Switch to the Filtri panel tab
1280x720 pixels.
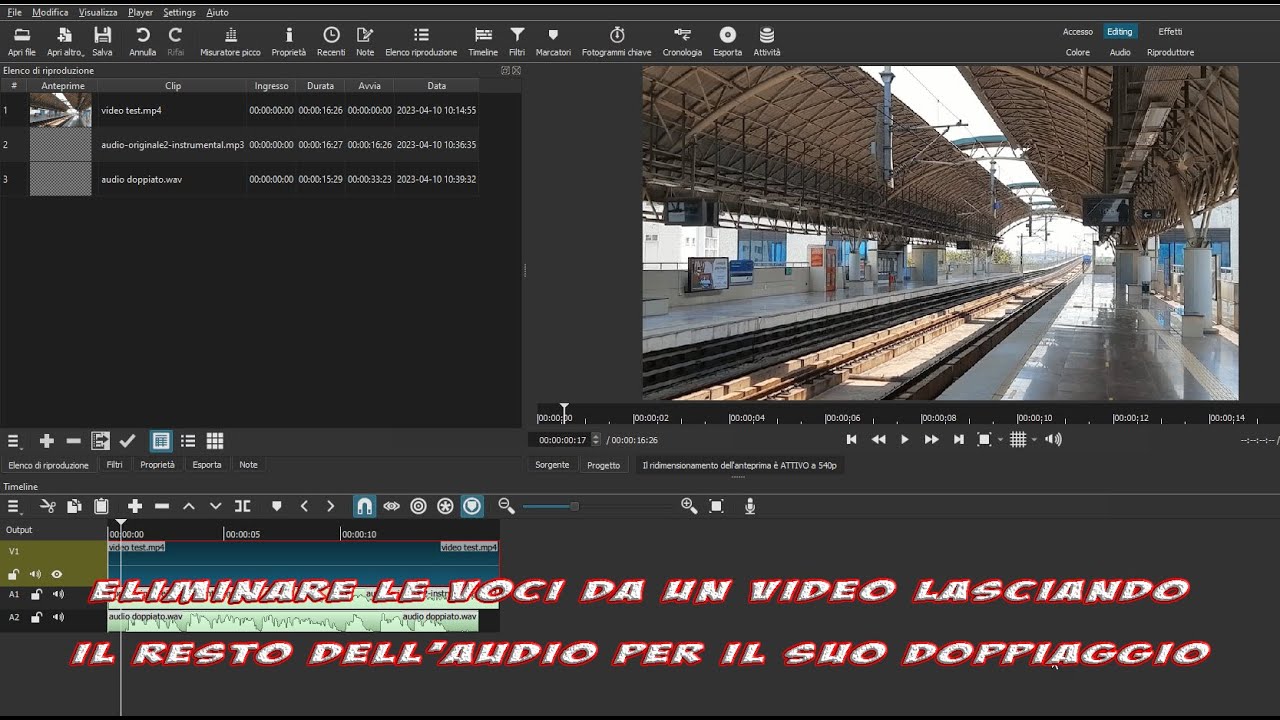click(x=115, y=465)
